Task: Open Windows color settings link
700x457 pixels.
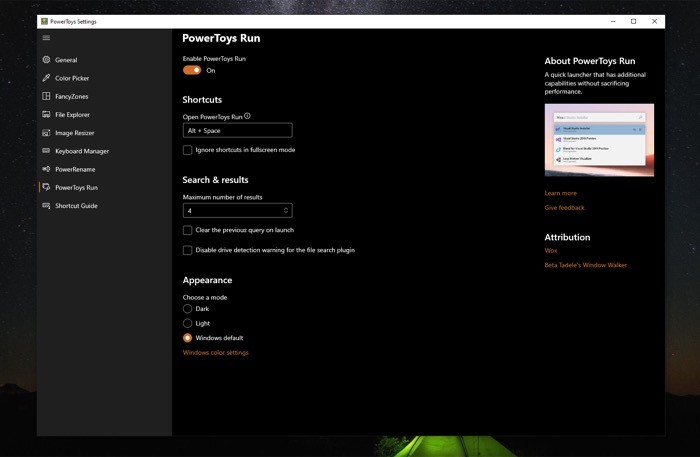Action: 215,353
